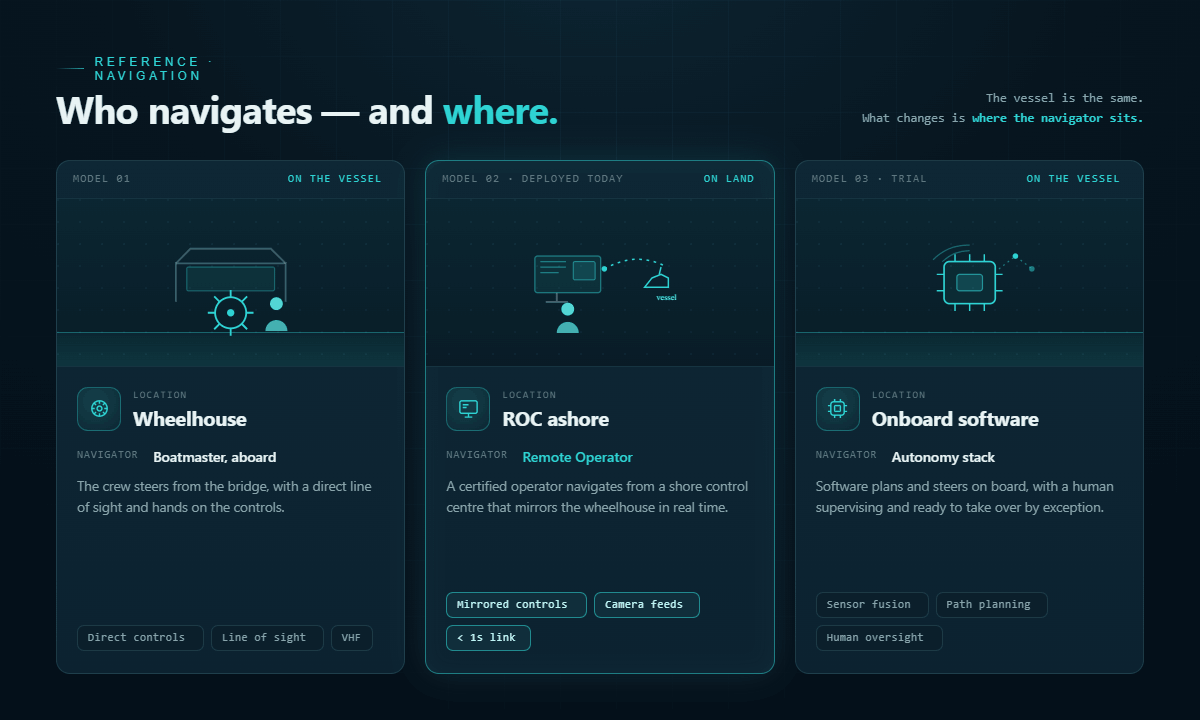This screenshot has height=720, width=1200.
Task: Click the wheelhouse window in Model 01 illustration
Action: point(231,279)
